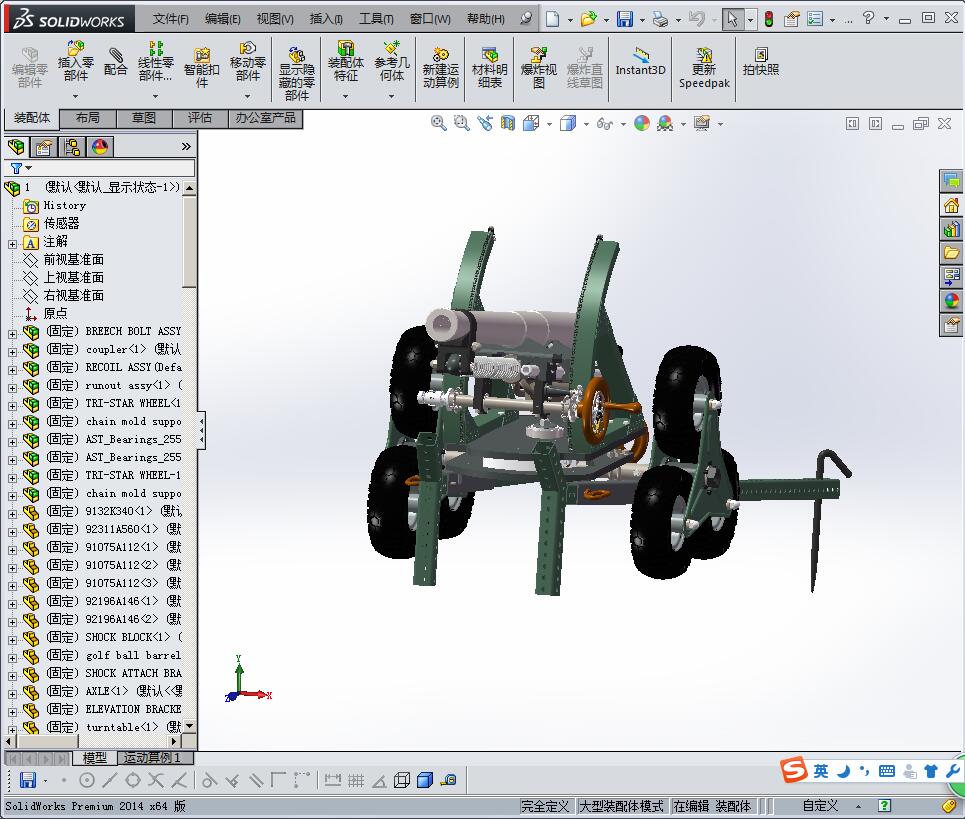Image resolution: width=965 pixels, height=819 pixels.
Task: Open the 帮助(H) menu
Action: (x=486, y=19)
